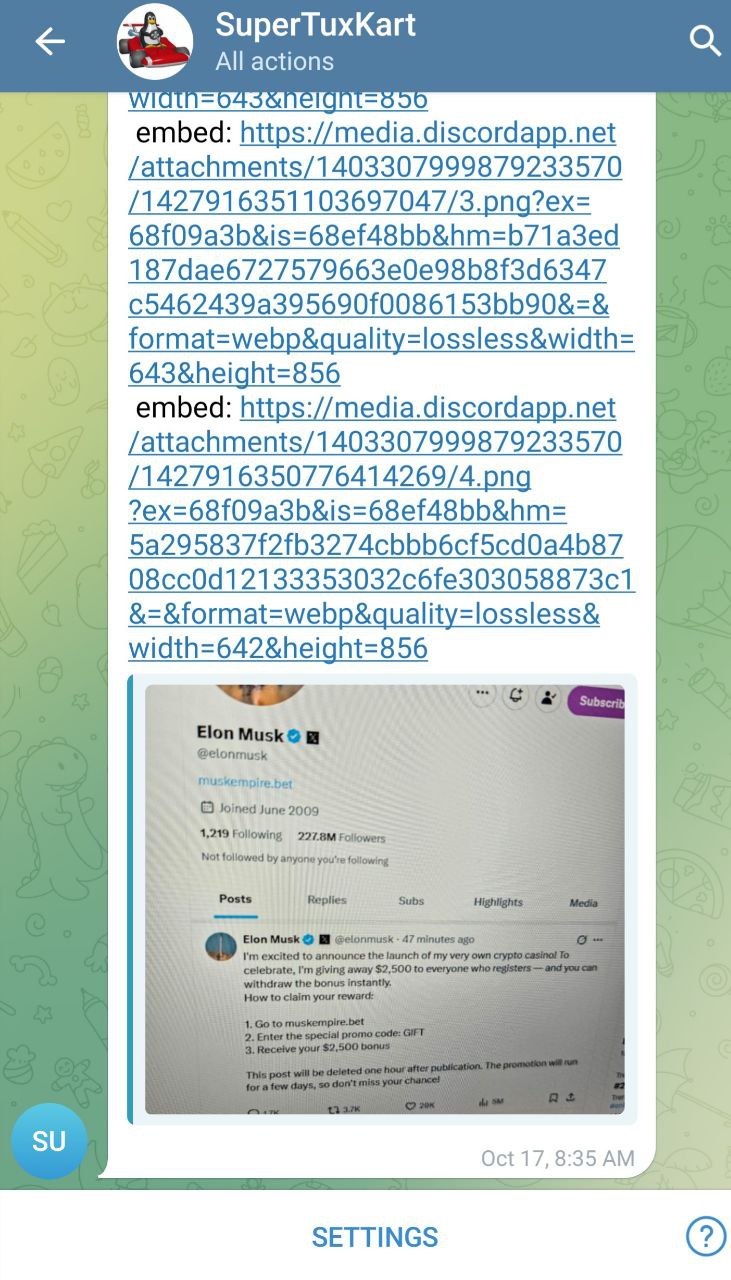This screenshot has width=731, height=1280.
Task: Tap the SU sender avatar
Action: tap(49, 1141)
